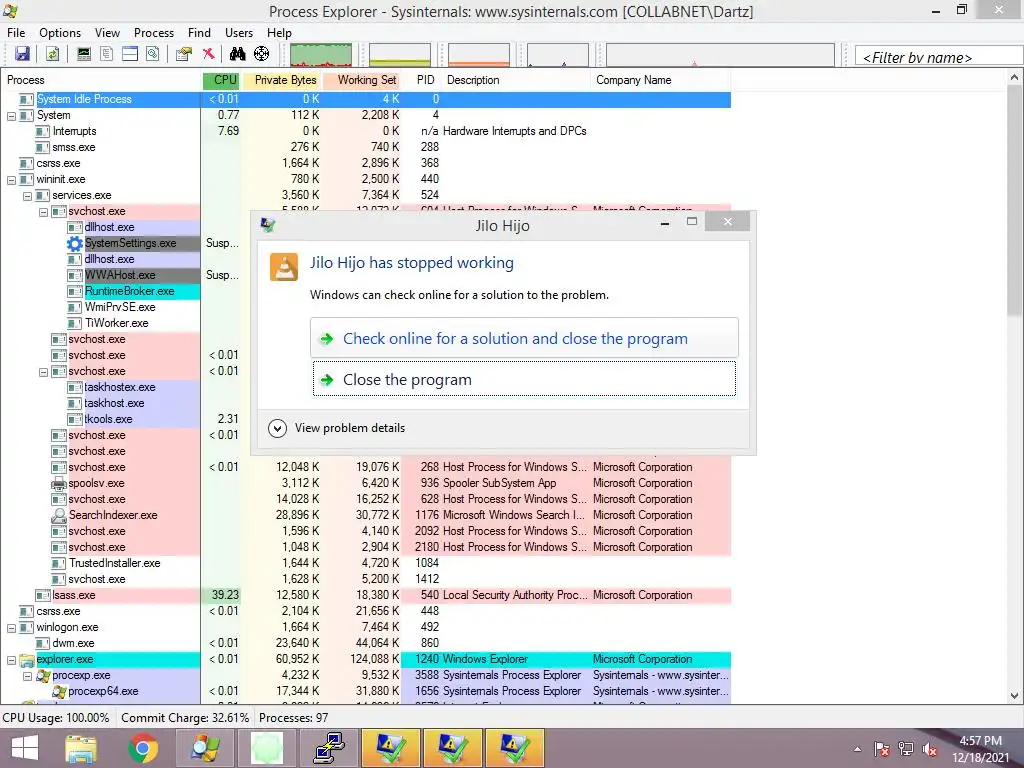Open Google Chrome from the taskbar
Screen dimensions: 1024x768
coord(142,748)
